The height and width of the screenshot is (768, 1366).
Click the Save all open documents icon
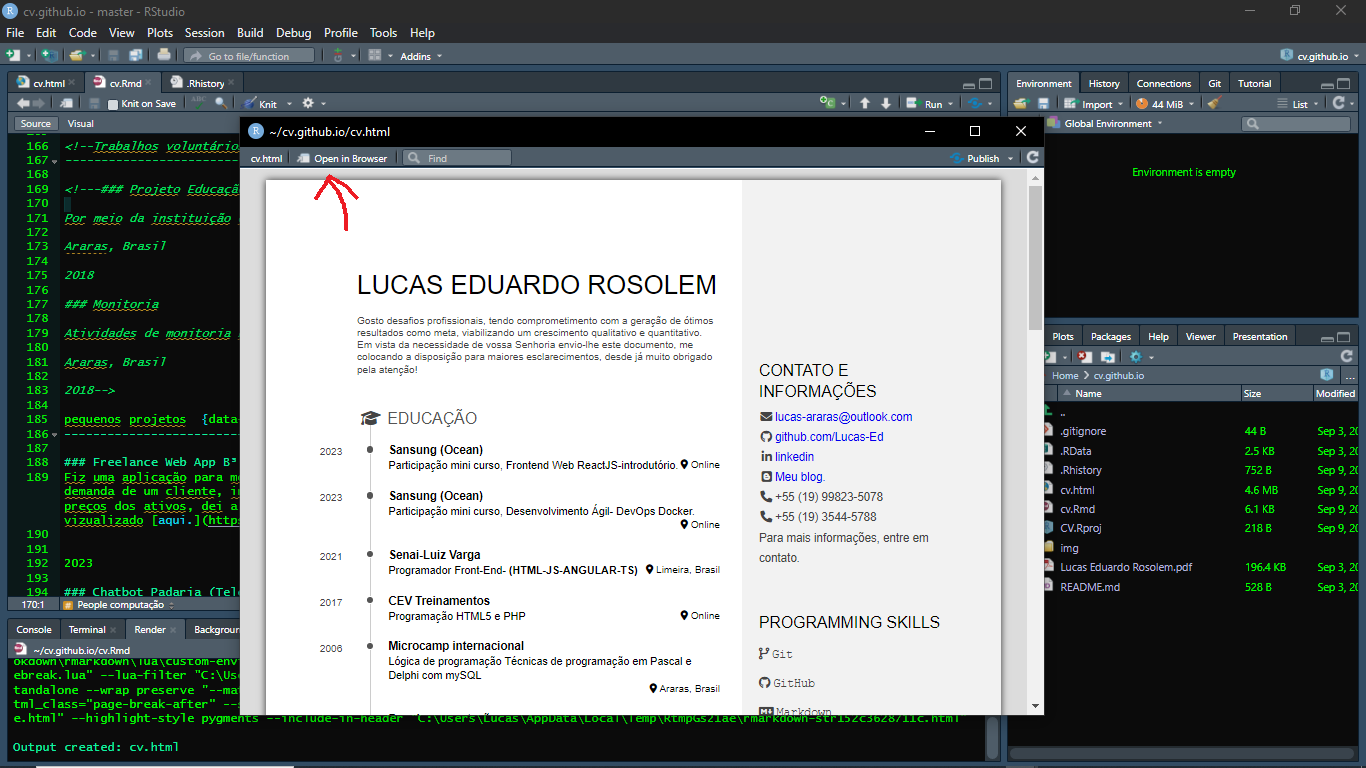click(135, 56)
